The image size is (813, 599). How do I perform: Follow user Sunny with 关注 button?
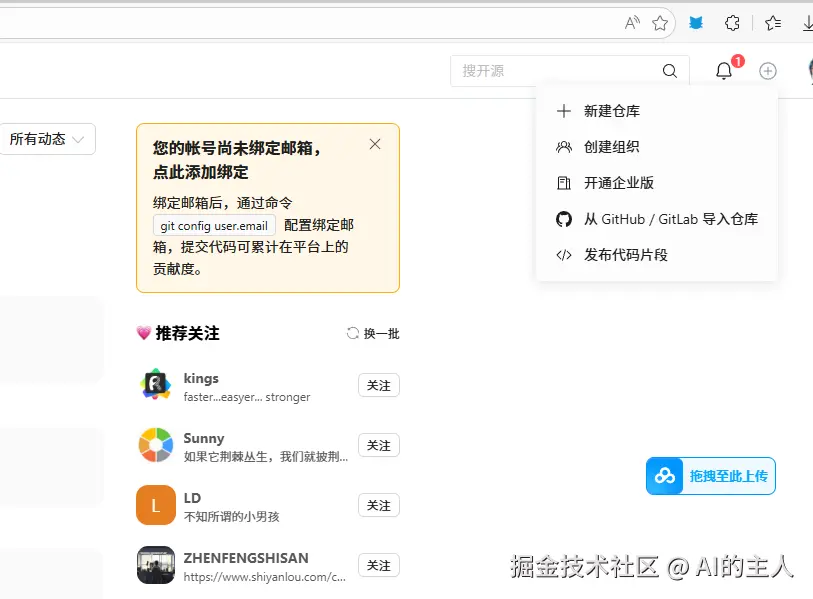(379, 445)
